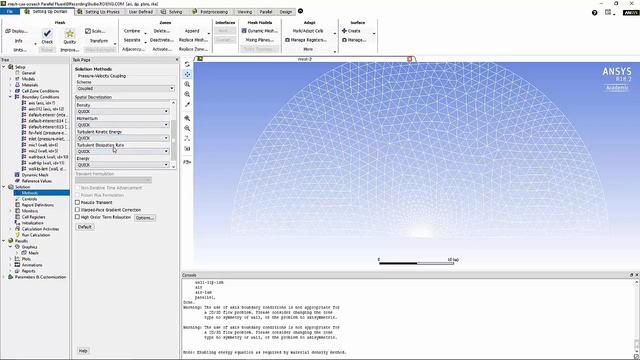Select Report Definitions in the tree
The image size is (640, 360).
pyautogui.click(x=38, y=205)
